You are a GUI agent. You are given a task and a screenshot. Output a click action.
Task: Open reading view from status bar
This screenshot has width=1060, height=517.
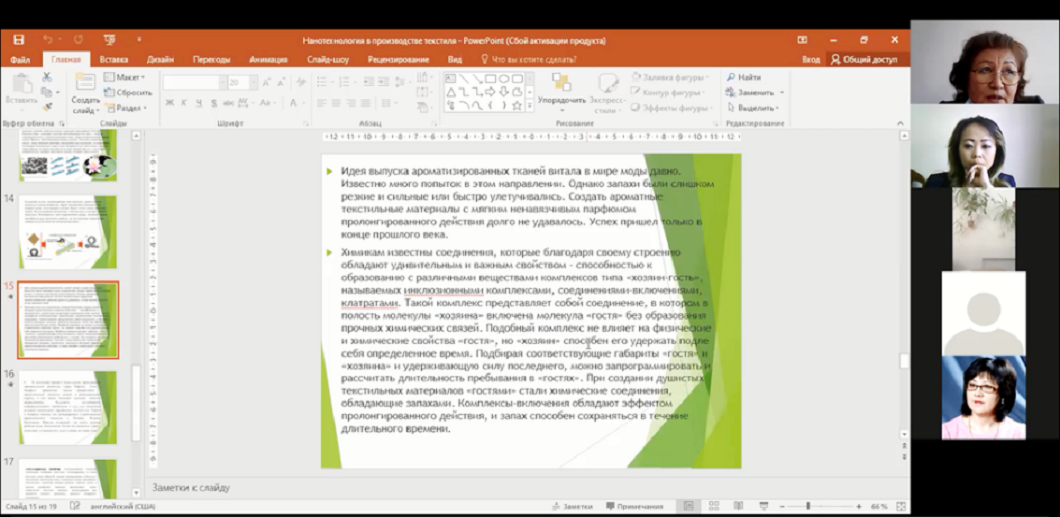click(738, 506)
